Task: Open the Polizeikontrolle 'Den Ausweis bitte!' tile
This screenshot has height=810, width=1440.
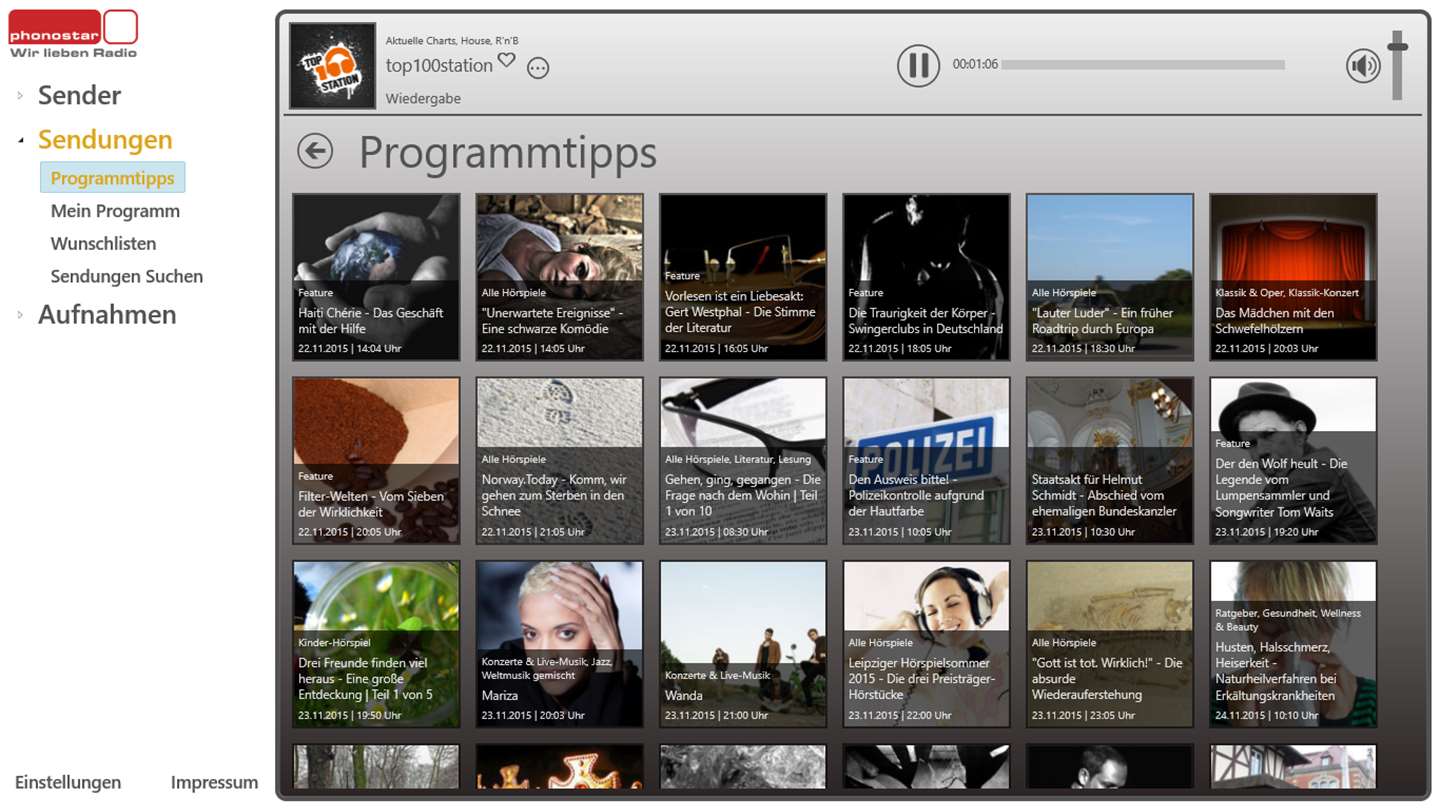Action: pyautogui.click(x=926, y=461)
